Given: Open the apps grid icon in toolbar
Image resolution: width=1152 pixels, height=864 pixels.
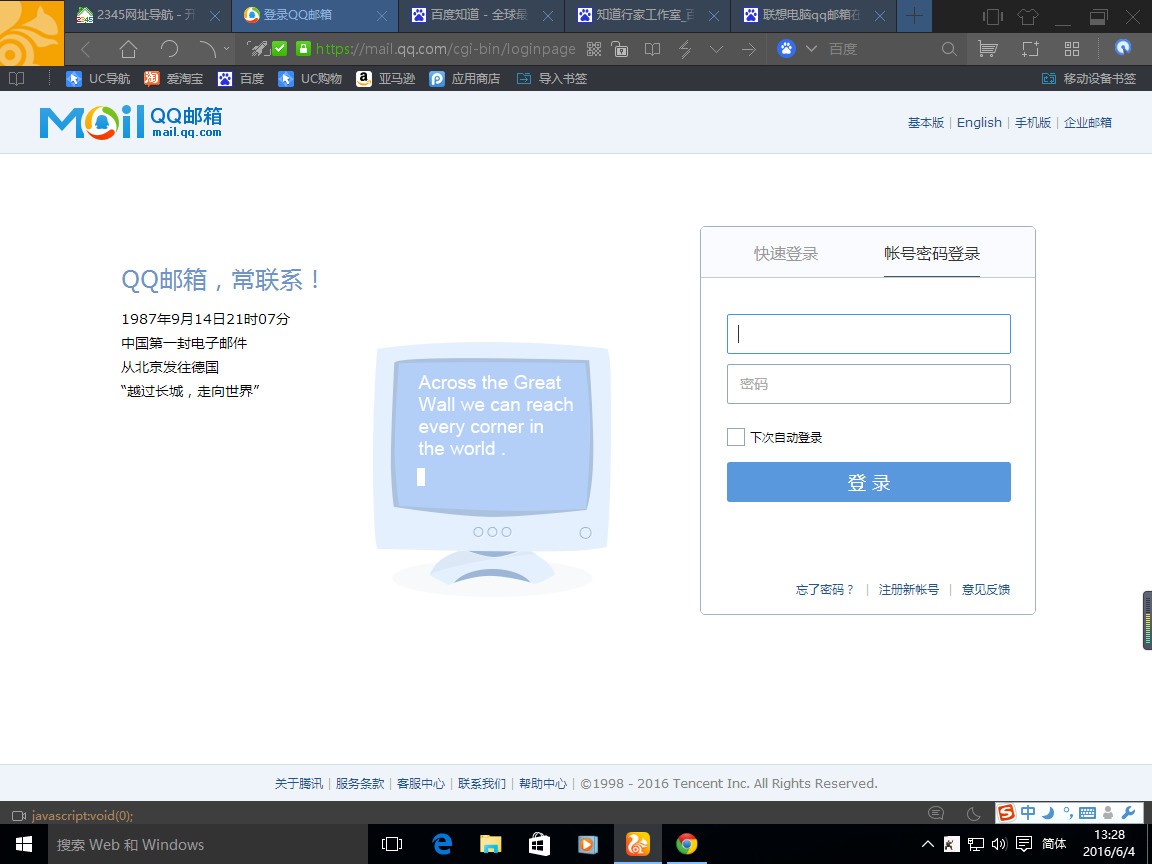Looking at the screenshot, I should click(1071, 48).
